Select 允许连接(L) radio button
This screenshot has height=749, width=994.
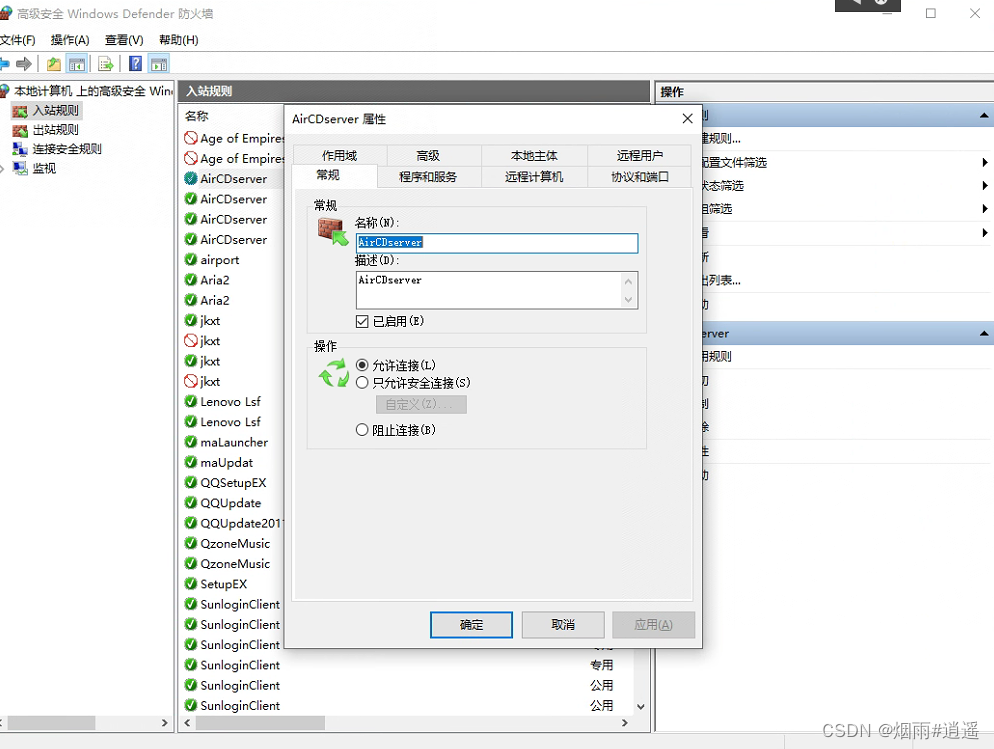point(362,365)
